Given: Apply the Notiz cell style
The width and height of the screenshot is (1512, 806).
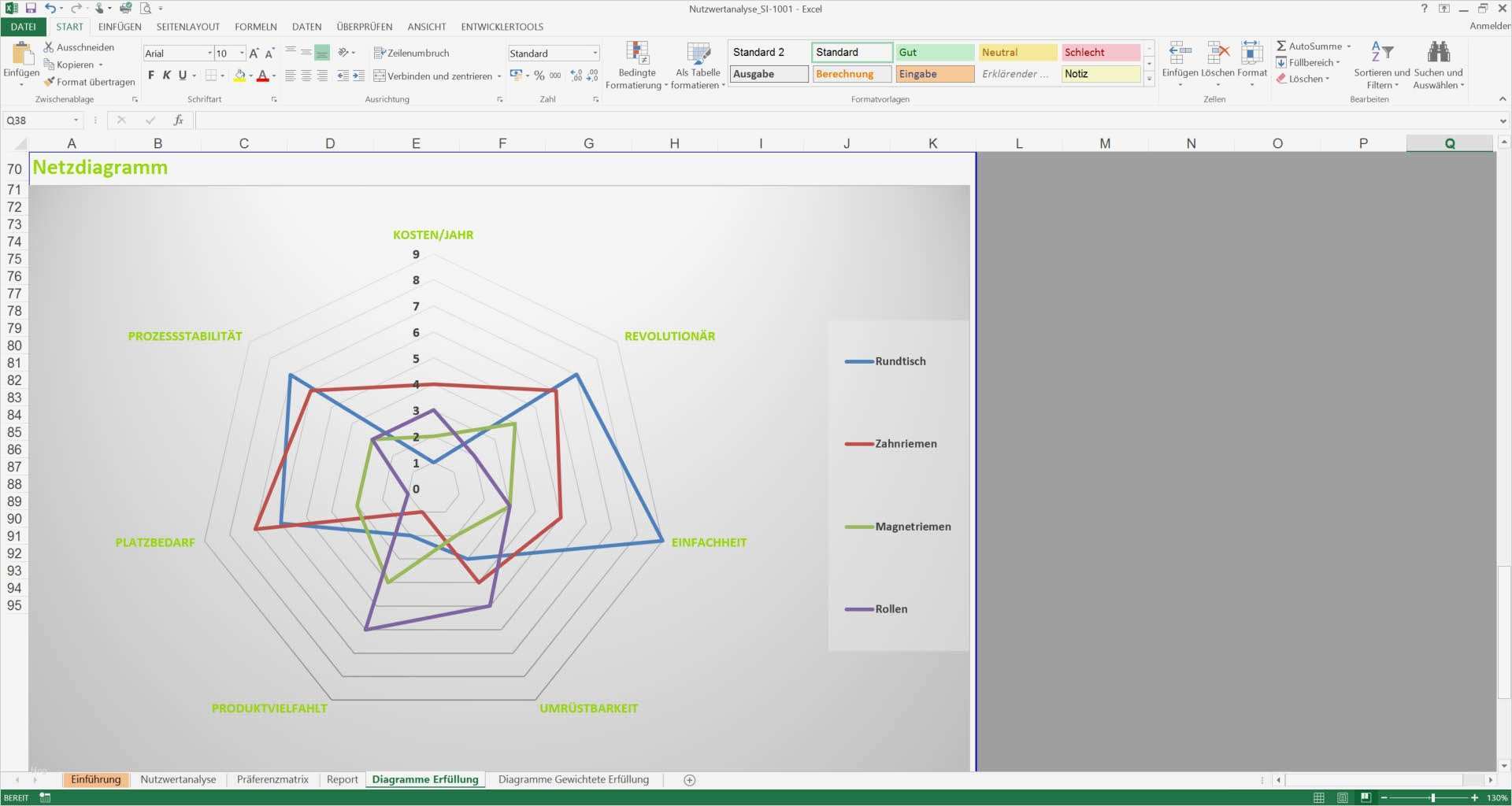Looking at the screenshot, I should pos(1101,74).
